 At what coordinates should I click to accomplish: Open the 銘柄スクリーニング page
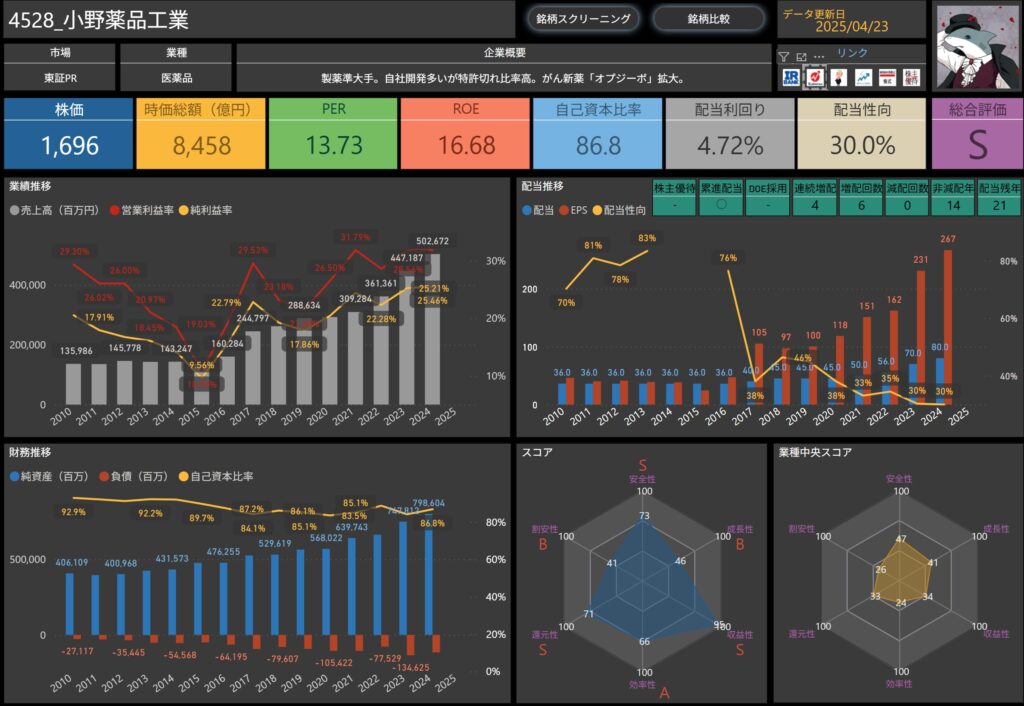[583, 19]
